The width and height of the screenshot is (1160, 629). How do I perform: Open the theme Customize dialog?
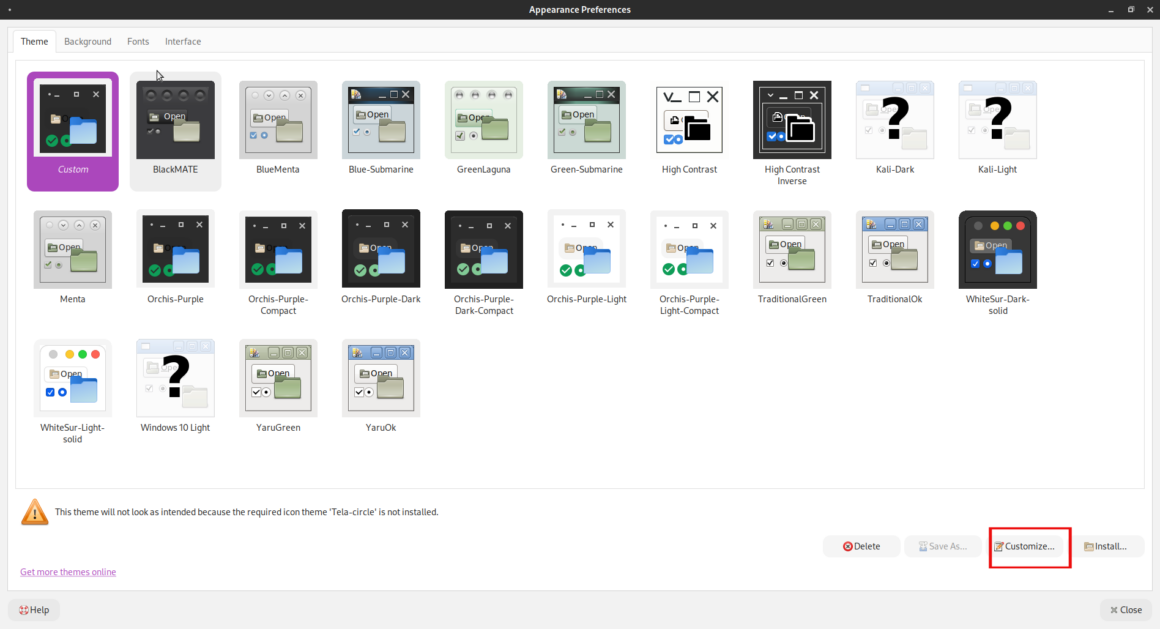point(1029,546)
